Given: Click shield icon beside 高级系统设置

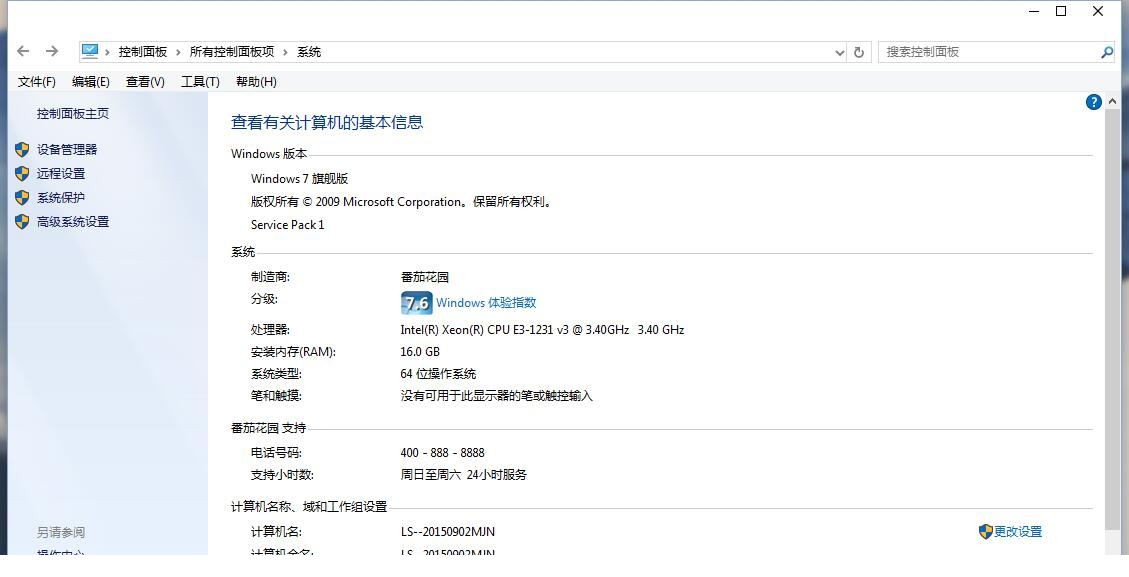Looking at the screenshot, I should point(22,222).
